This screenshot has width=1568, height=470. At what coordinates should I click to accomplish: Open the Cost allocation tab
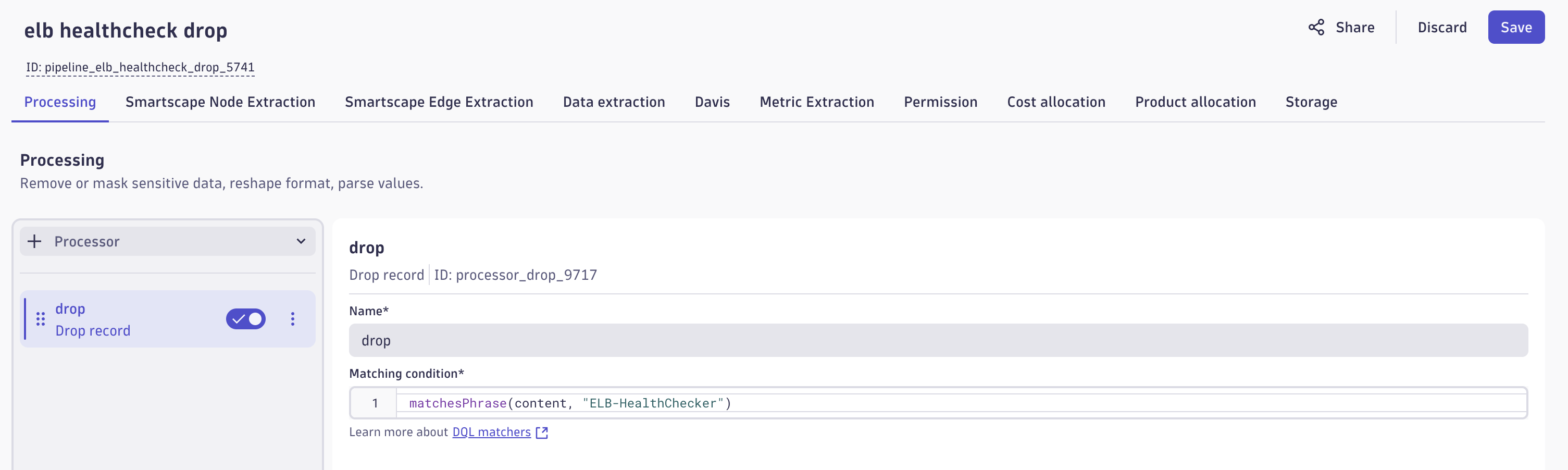pos(1056,102)
